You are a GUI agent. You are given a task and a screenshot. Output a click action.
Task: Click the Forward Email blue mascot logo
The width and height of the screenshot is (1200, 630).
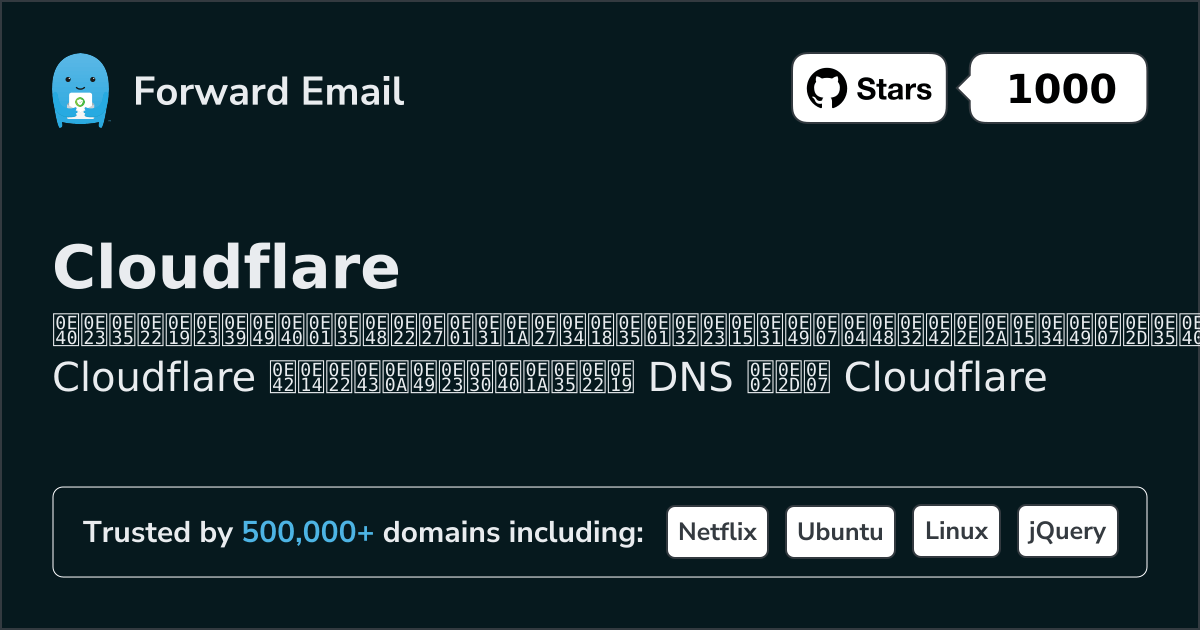pyautogui.click(x=79, y=90)
